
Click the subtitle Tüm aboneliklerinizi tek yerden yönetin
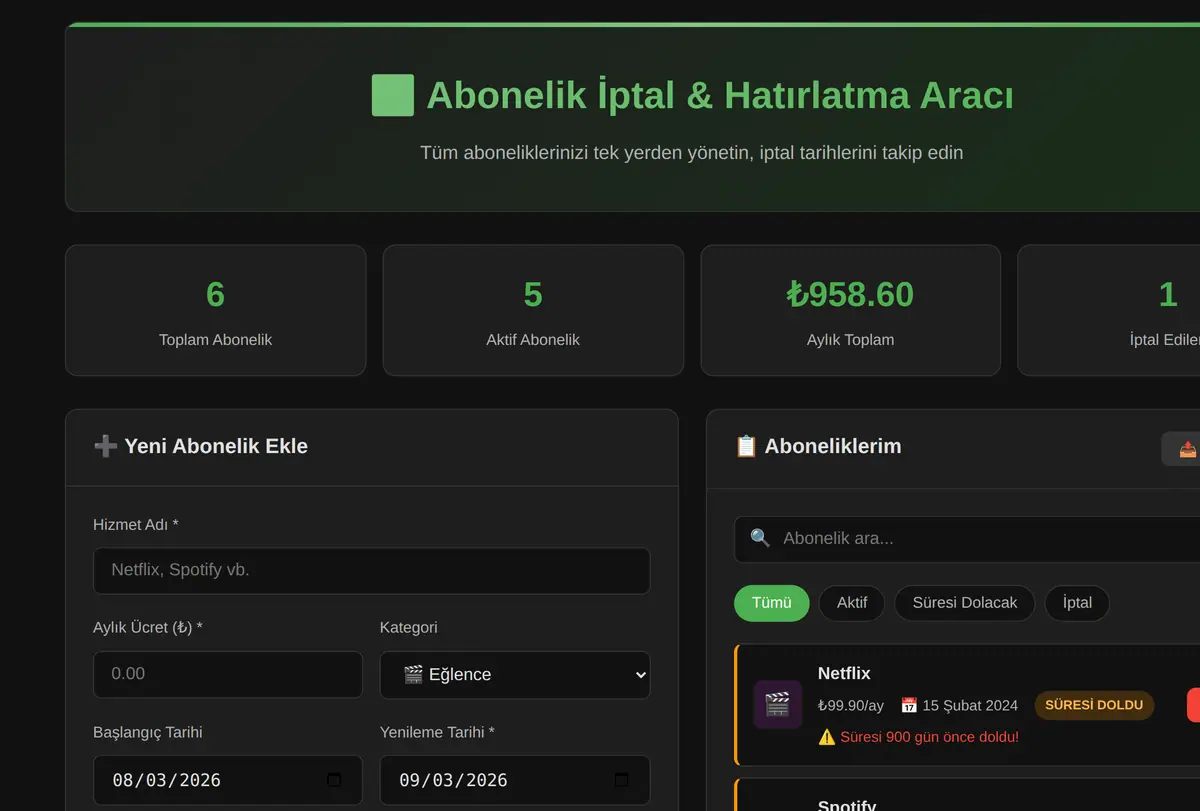(692, 153)
